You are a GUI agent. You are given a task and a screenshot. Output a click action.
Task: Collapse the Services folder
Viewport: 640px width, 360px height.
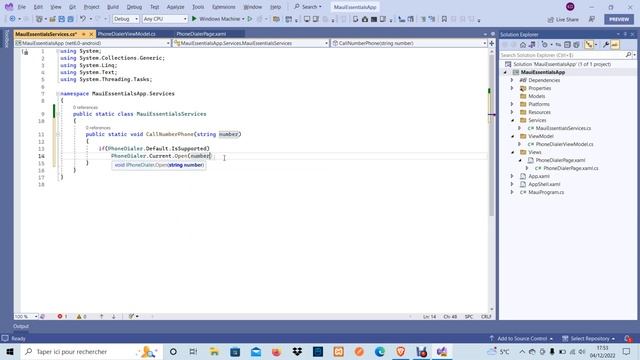coord(512,120)
